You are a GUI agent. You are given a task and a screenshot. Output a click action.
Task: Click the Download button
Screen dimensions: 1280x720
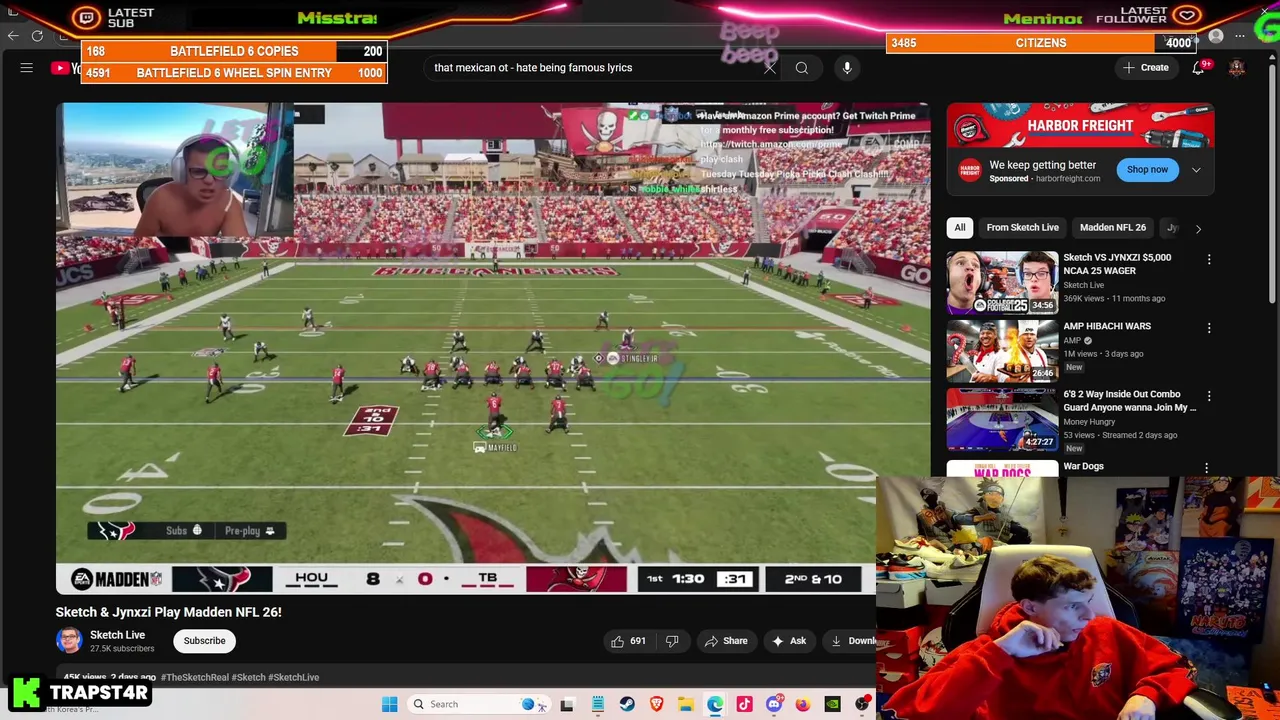[x=850, y=641]
